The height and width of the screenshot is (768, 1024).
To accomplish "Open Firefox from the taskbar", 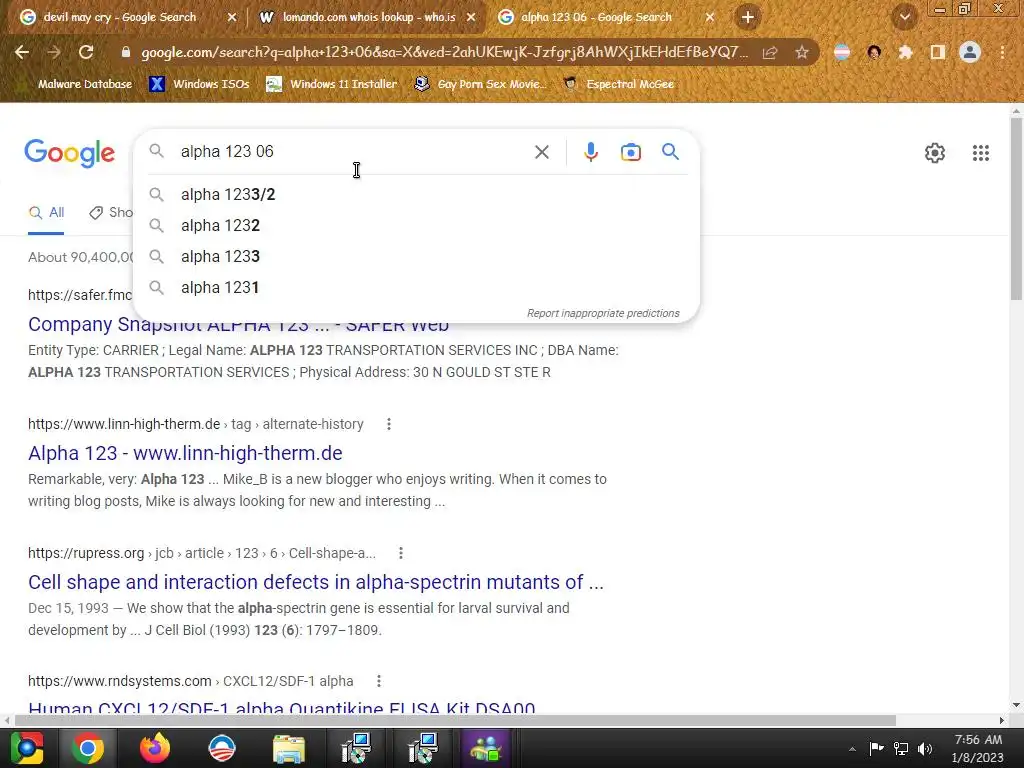I will 155,748.
